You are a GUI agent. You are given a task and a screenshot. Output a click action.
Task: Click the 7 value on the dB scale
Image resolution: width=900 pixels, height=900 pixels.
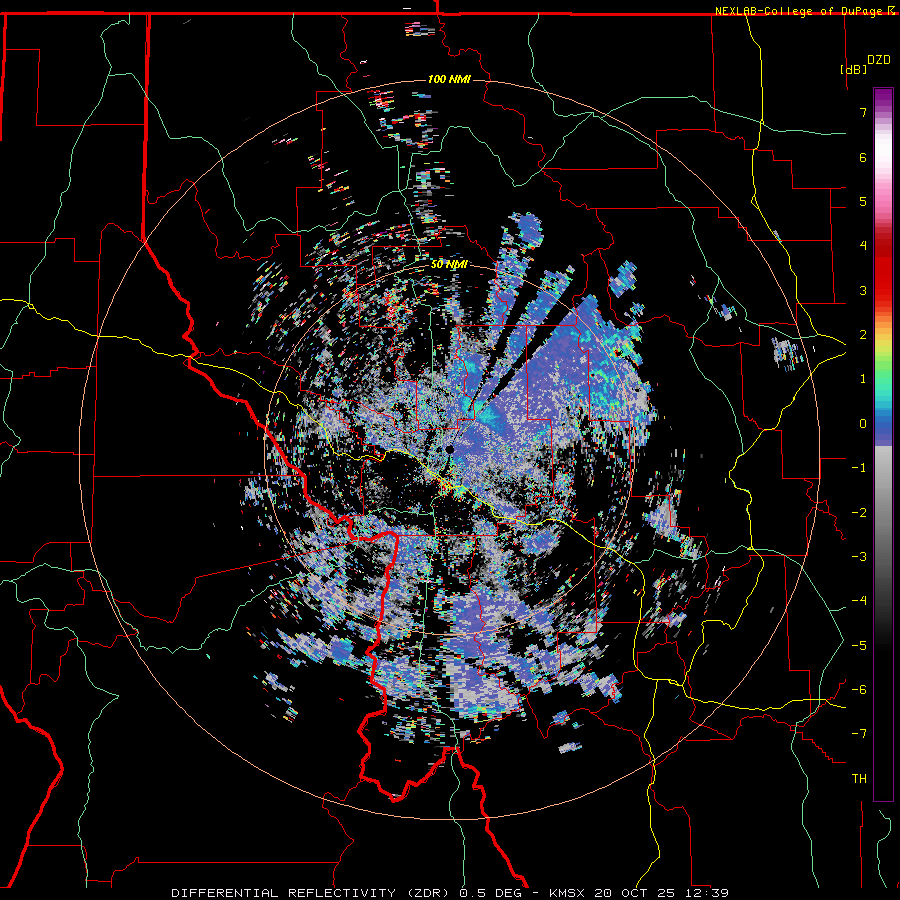(x=863, y=112)
